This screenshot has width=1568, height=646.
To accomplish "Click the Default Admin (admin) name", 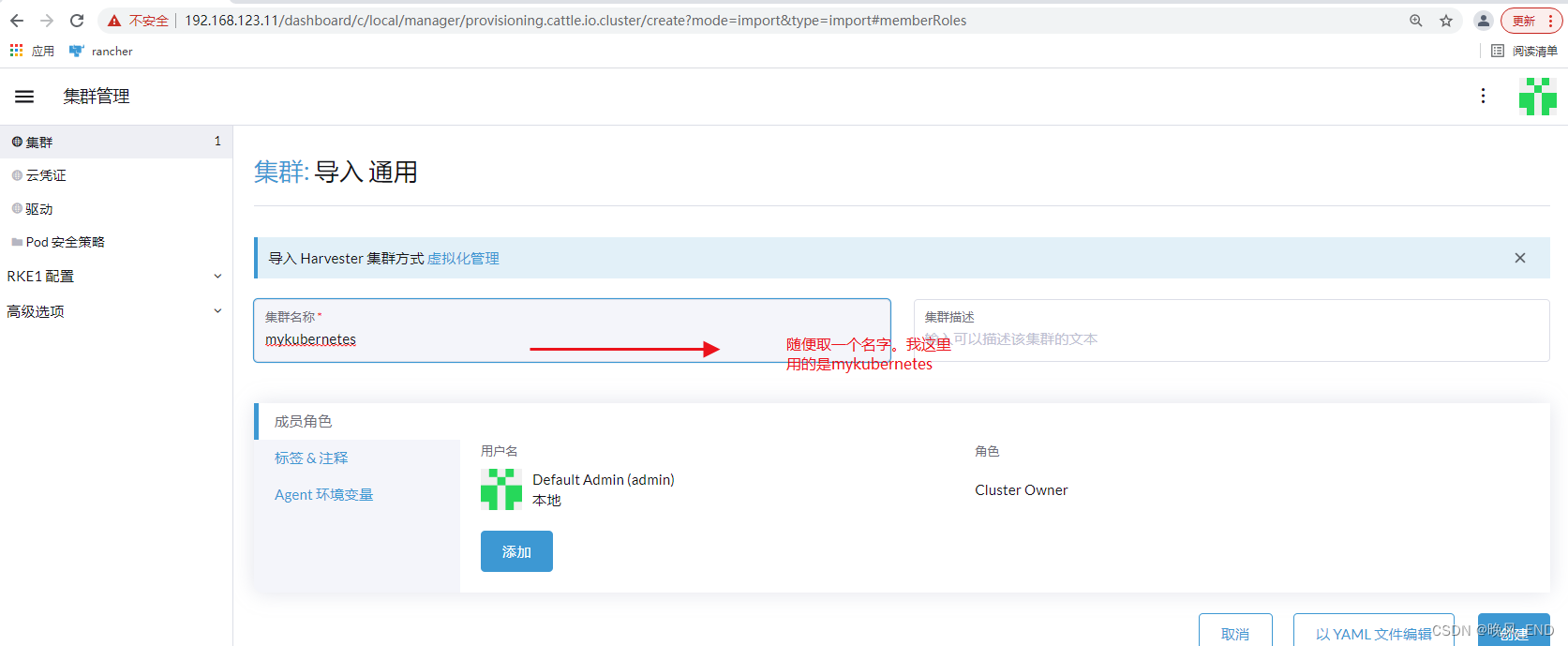I will coord(604,479).
